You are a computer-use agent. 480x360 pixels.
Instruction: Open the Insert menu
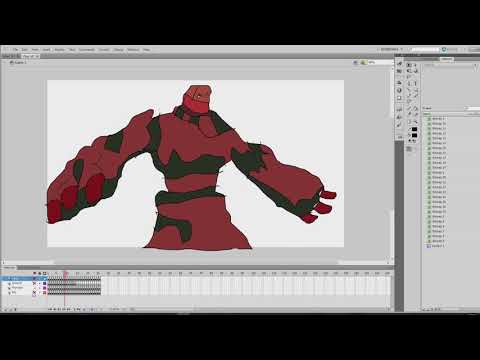click(46, 49)
